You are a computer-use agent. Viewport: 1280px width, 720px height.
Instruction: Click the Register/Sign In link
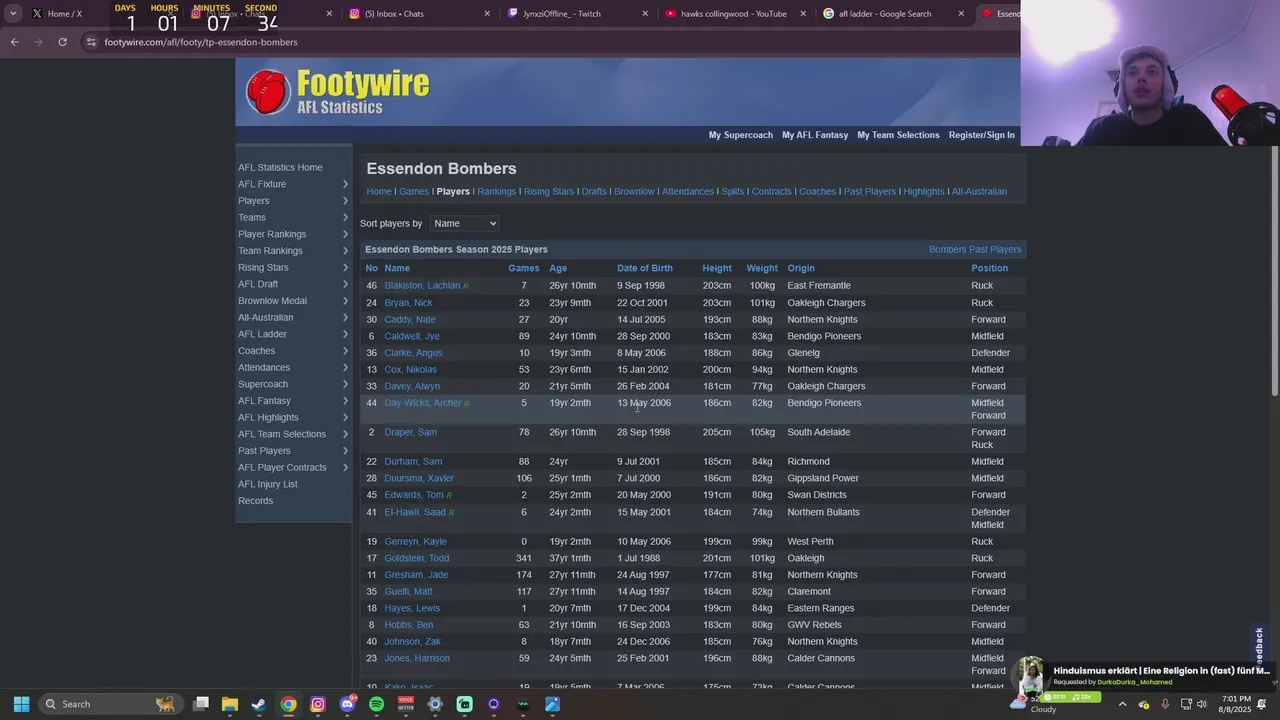(x=981, y=135)
